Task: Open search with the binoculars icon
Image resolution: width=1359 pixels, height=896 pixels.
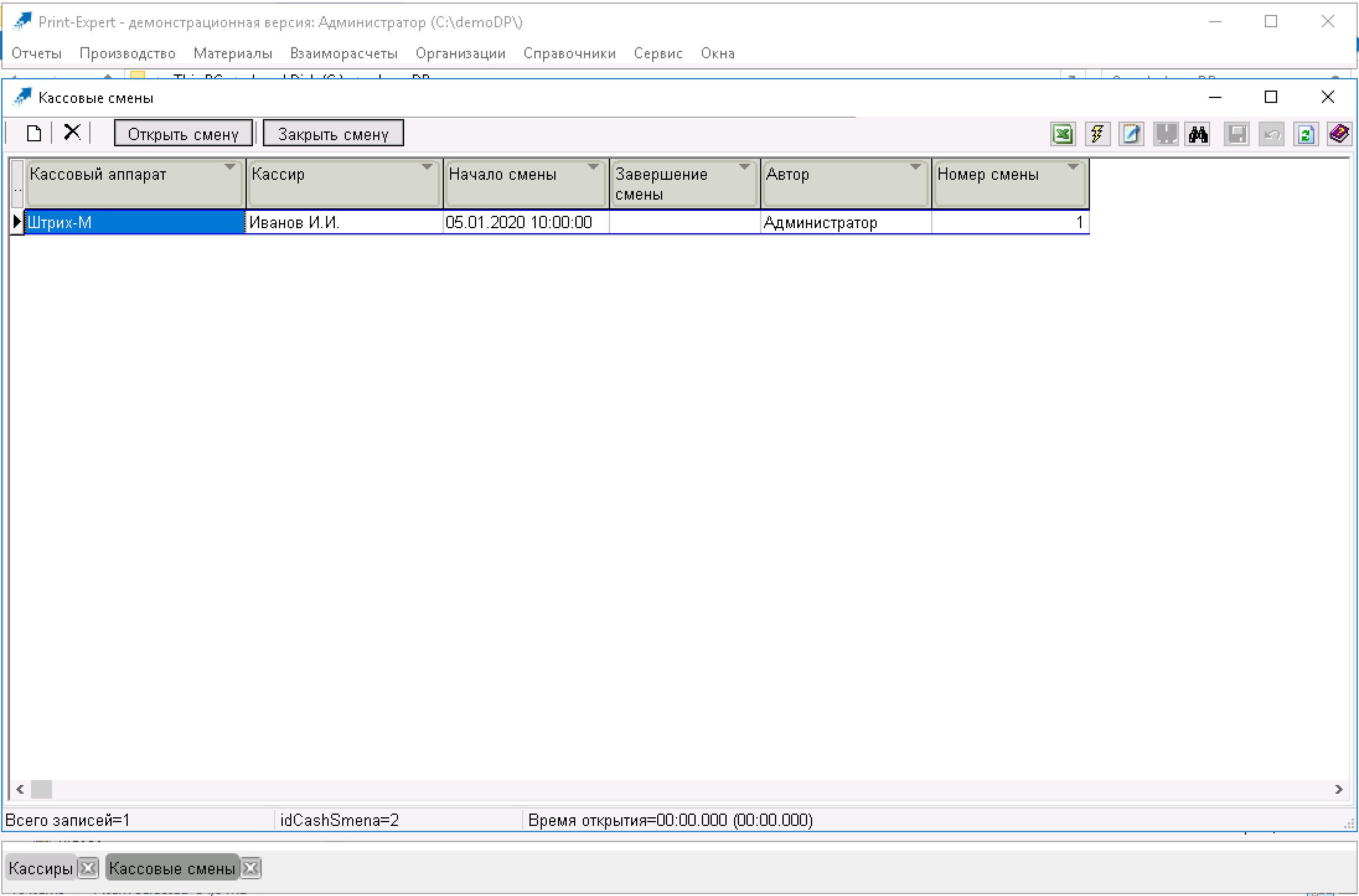Action: point(1198,134)
